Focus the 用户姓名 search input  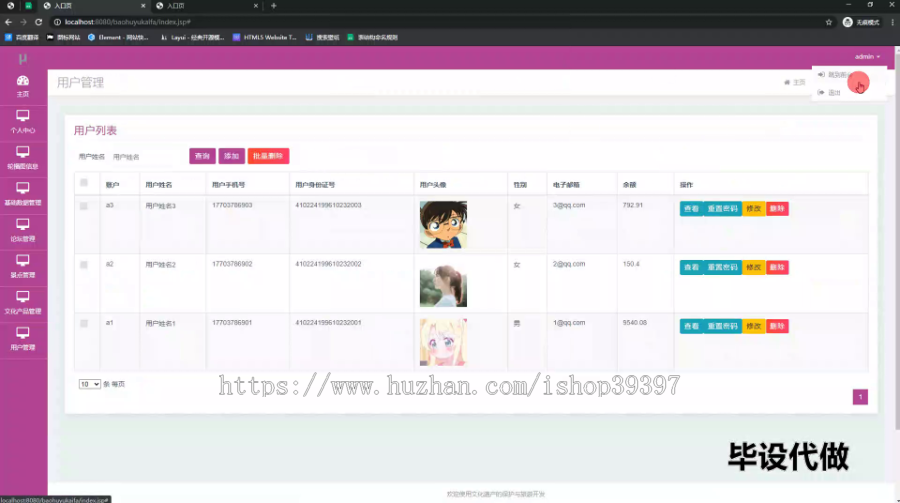[146, 157]
